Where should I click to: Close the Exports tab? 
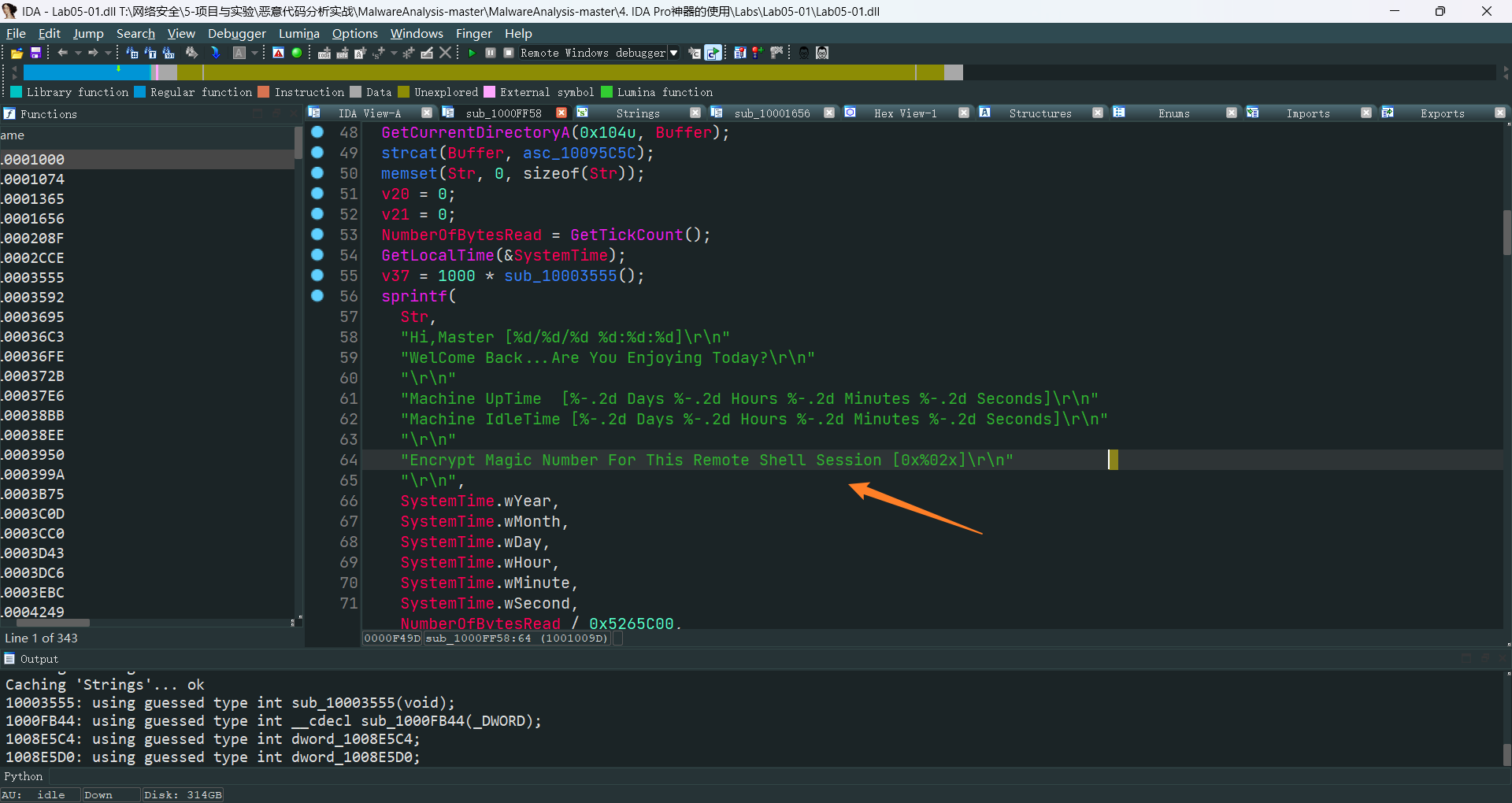[1500, 113]
